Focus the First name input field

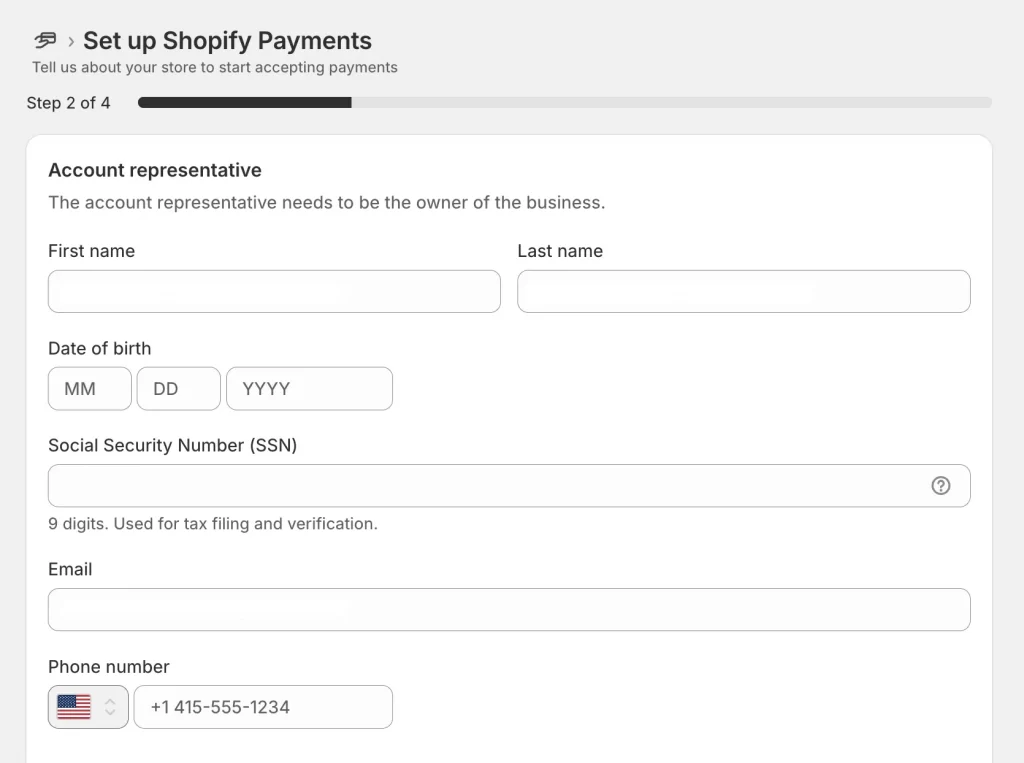pyautogui.click(x=274, y=291)
